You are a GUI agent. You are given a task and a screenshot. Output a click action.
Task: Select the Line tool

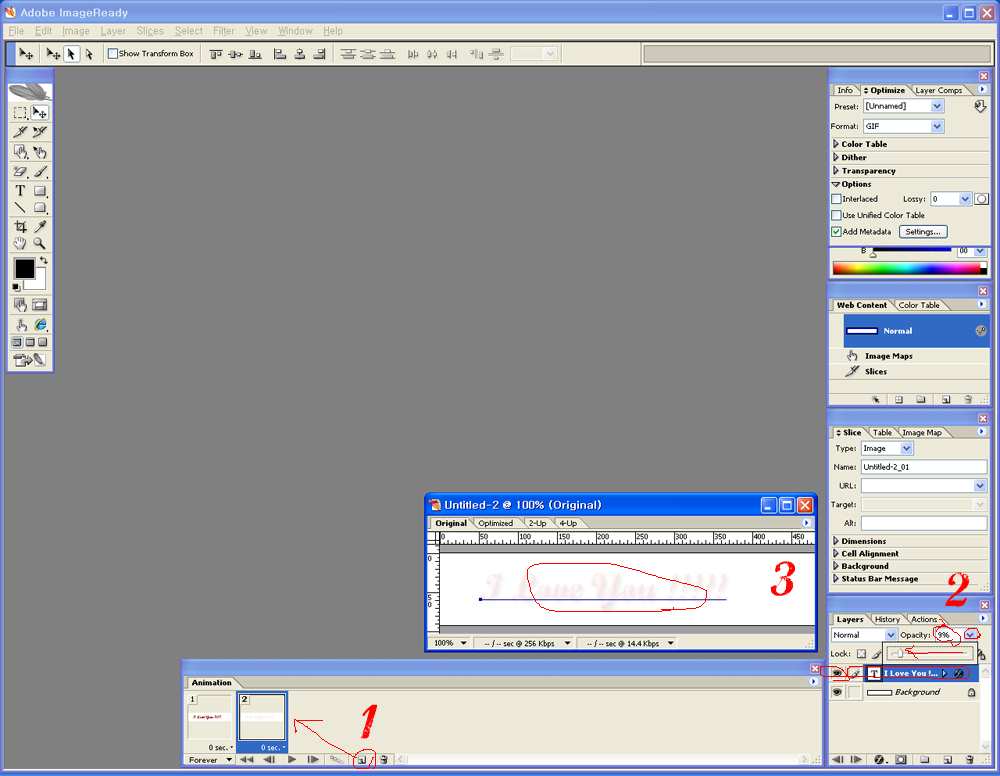pos(20,208)
